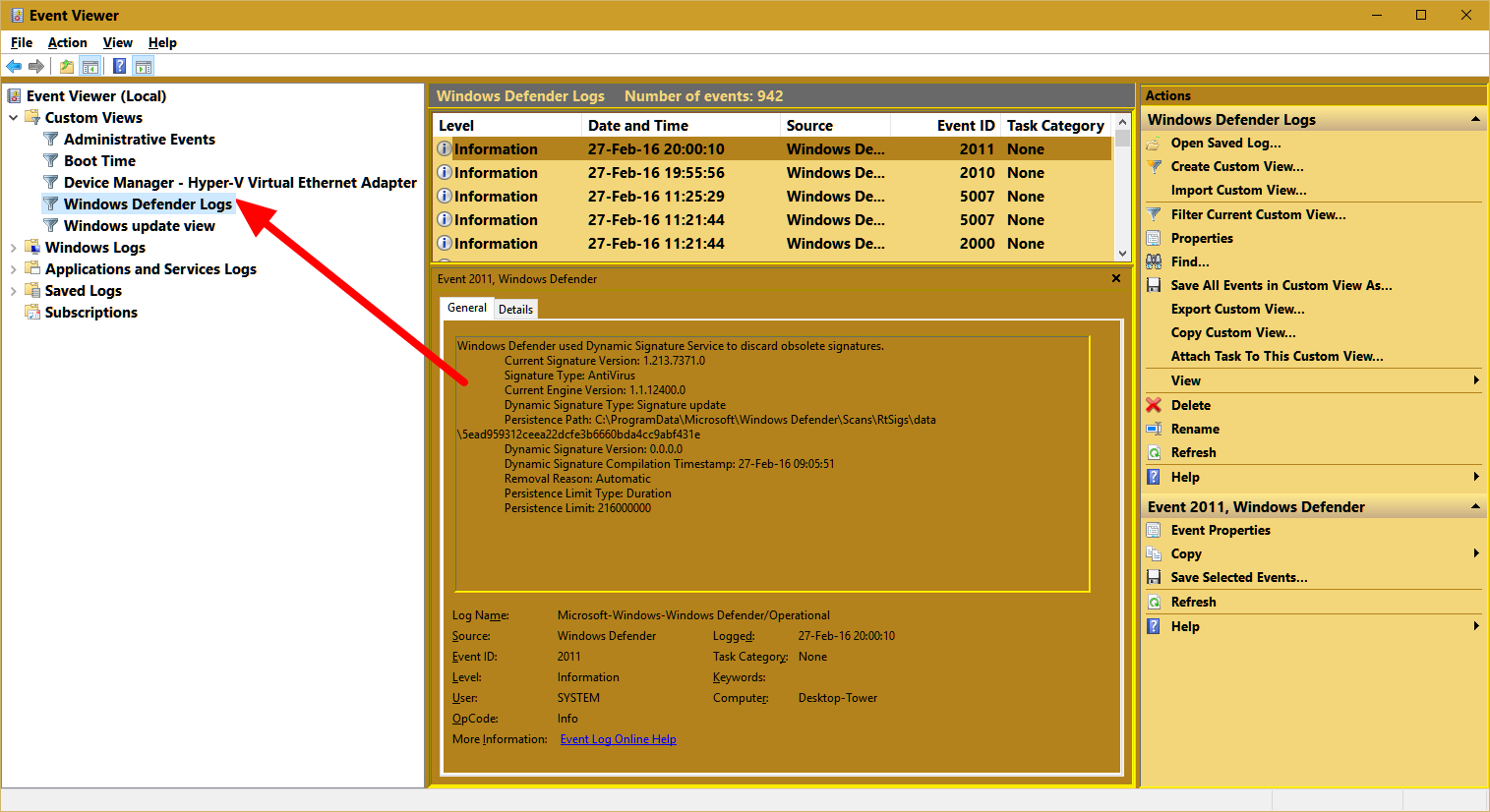
Task: Toggle the console tree toolbar icon
Action: (x=89, y=66)
